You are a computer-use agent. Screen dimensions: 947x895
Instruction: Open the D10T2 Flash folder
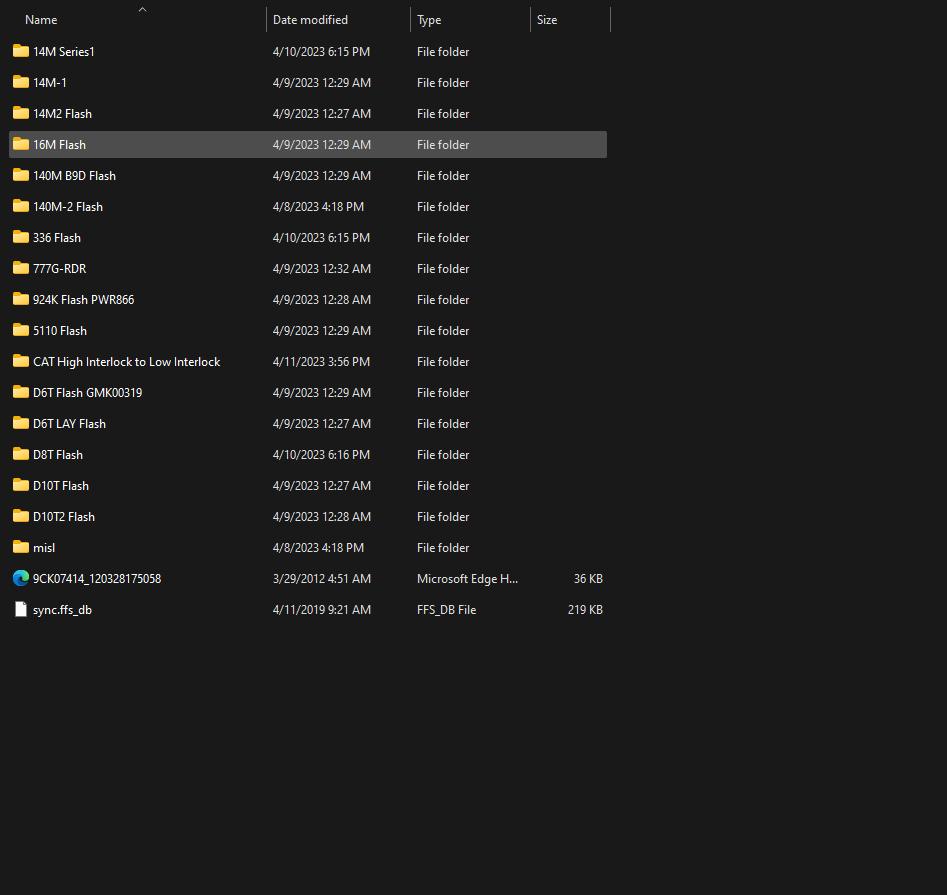pos(63,516)
